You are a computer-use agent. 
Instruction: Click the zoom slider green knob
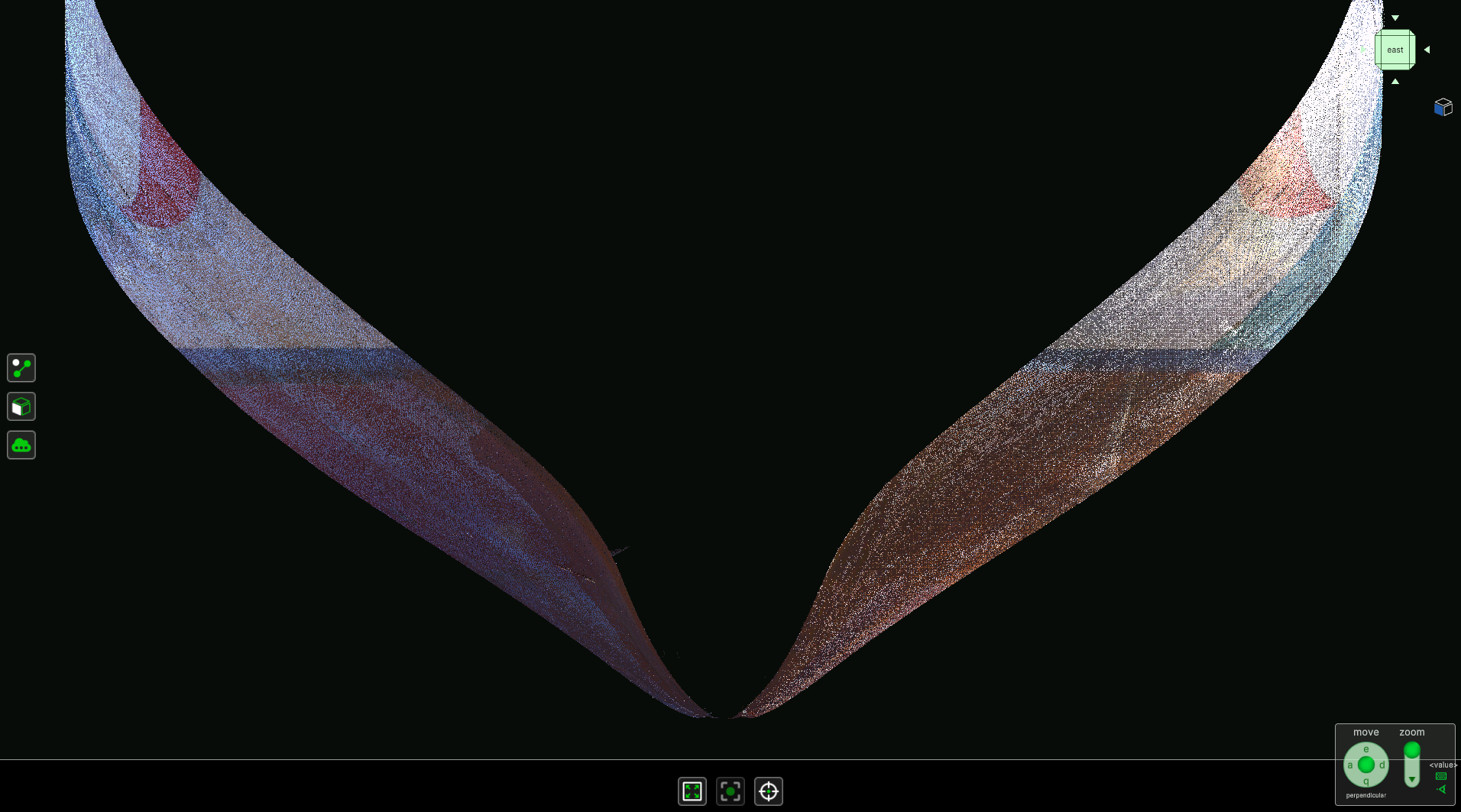[1412, 750]
